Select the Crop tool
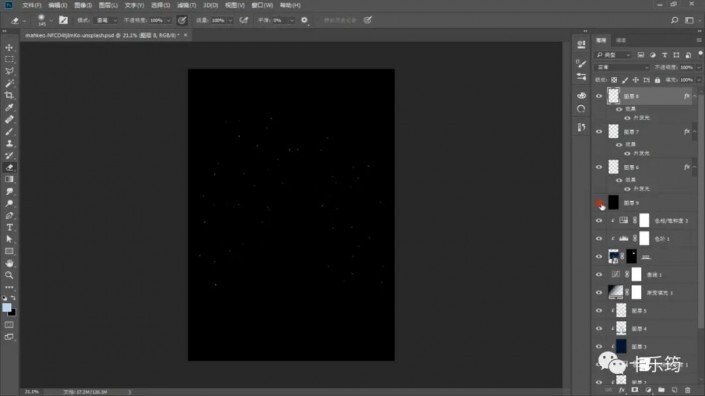 pos(9,95)
